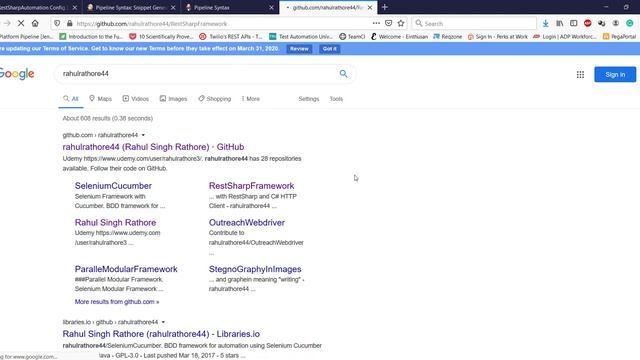
Task: Open the Downloads arrow in toolbar
Action: 545,23
